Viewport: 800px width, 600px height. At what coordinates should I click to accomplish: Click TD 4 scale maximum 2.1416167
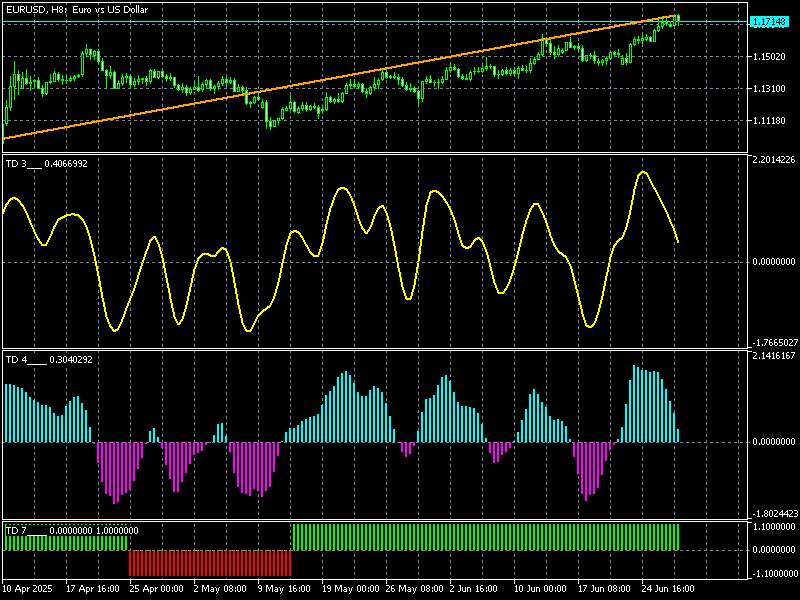pos(773,356)
